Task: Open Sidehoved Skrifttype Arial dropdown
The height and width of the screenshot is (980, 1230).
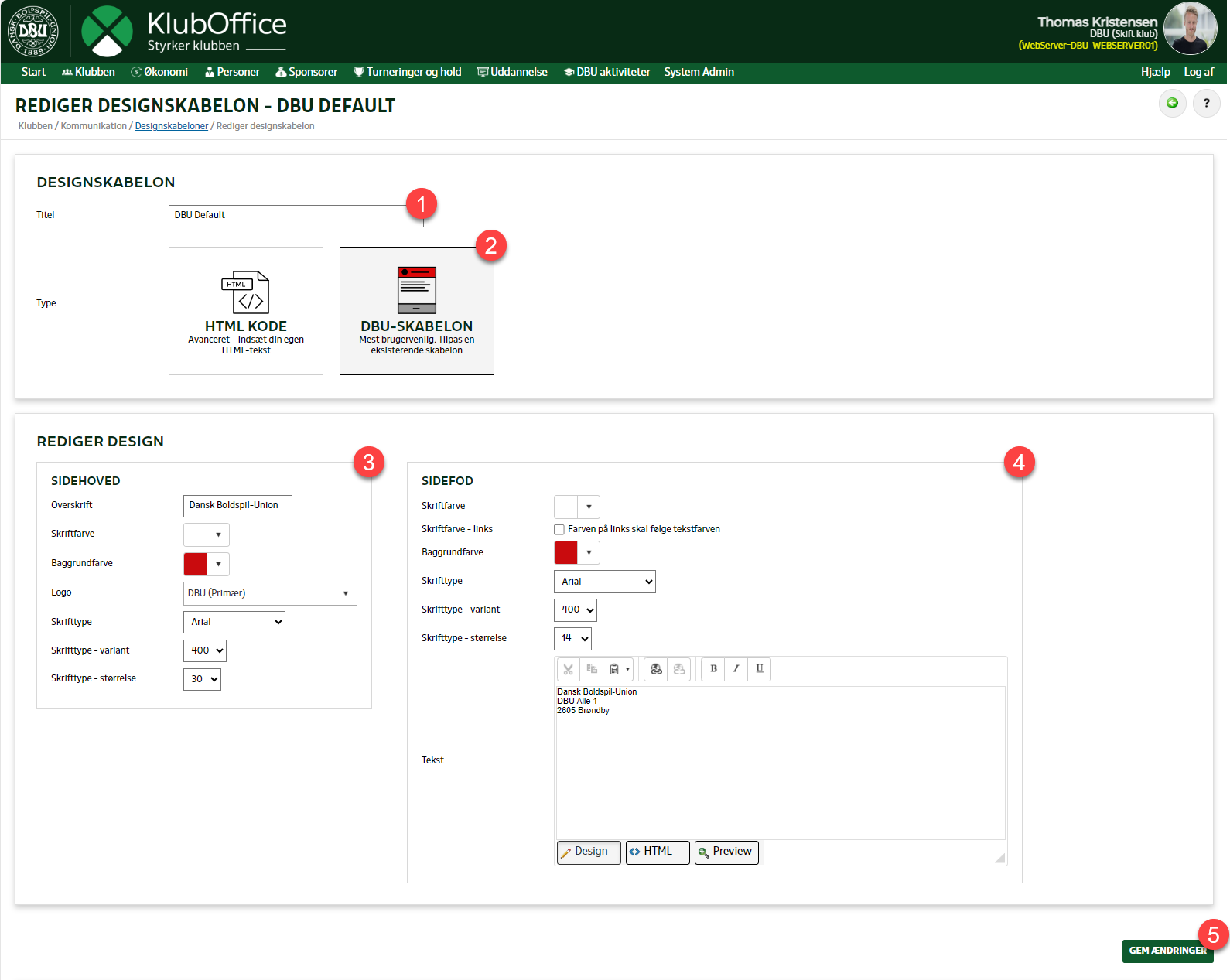Action: click(234, 622)
